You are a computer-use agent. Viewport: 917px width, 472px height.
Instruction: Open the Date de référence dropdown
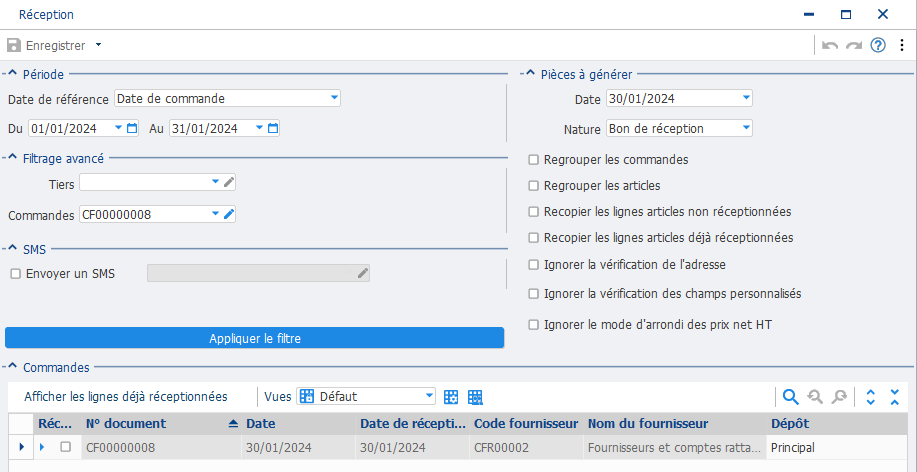pyautogui.click(x=334, y=98)
